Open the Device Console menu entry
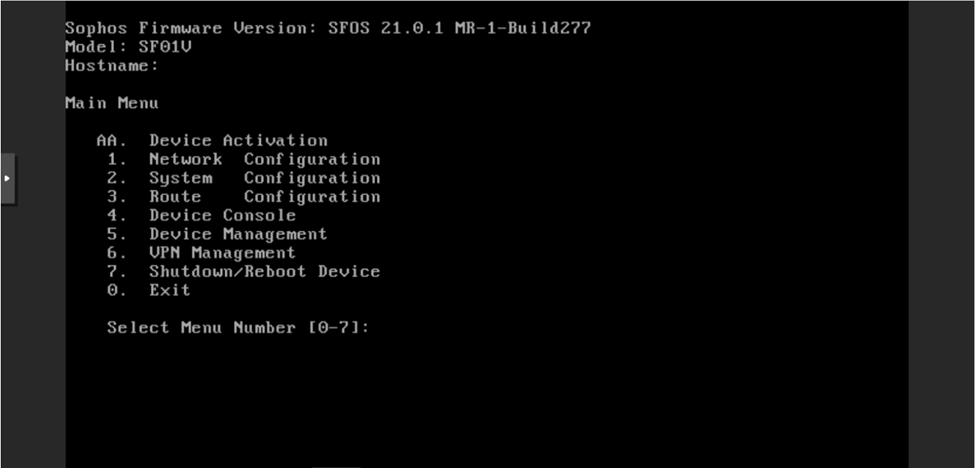The width and height of the screenshot is (975, 468). (x=222, y=215)
